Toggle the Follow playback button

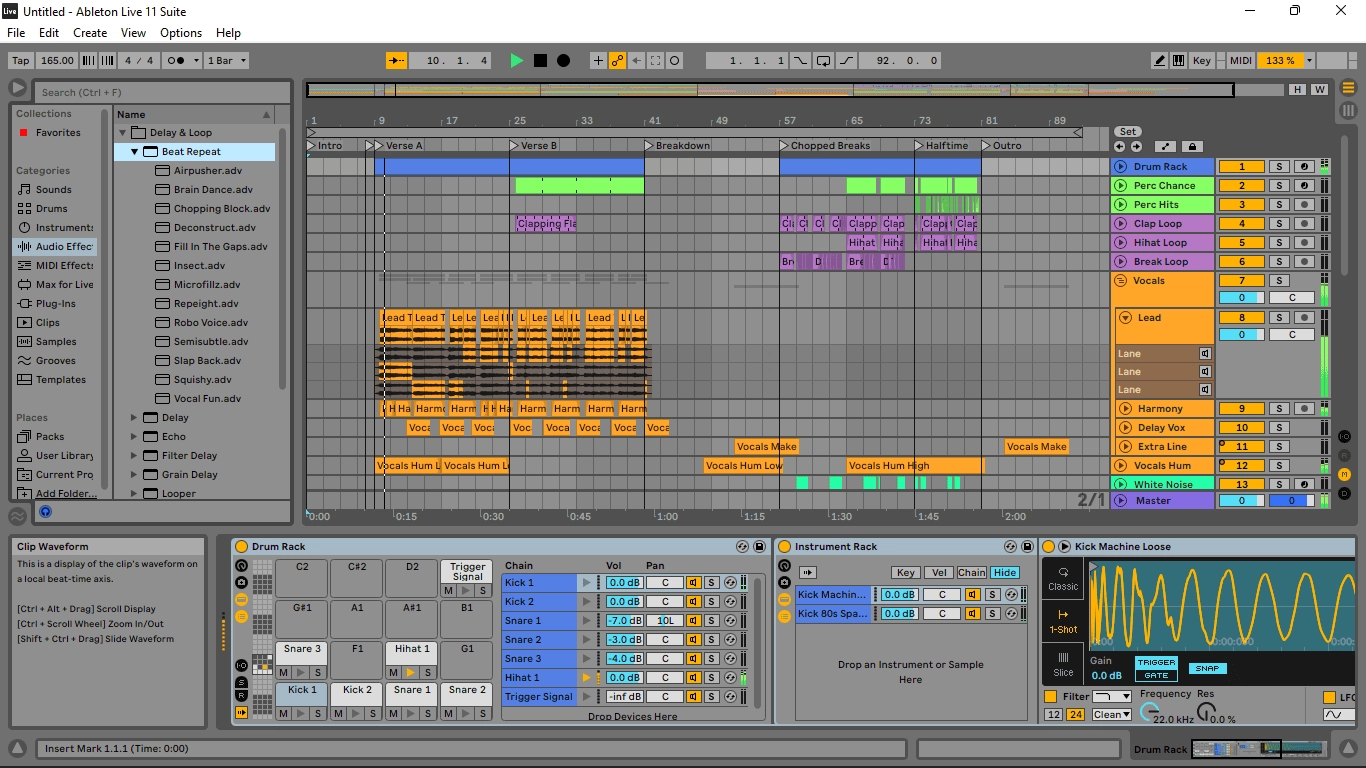397,61
